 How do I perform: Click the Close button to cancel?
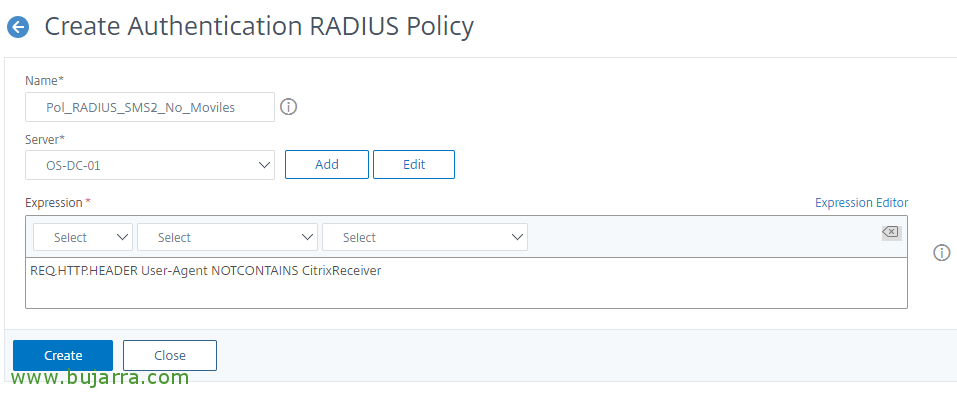tap(170, 355)
